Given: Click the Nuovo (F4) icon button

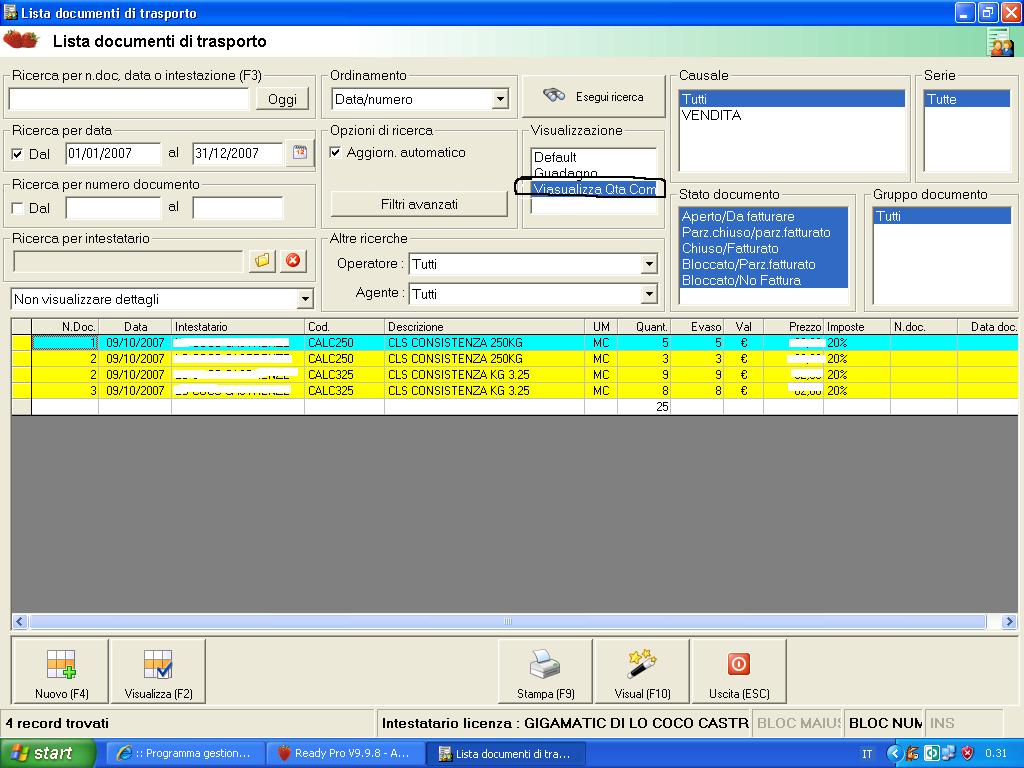Looking at the screenshot, I should [61, 671].
